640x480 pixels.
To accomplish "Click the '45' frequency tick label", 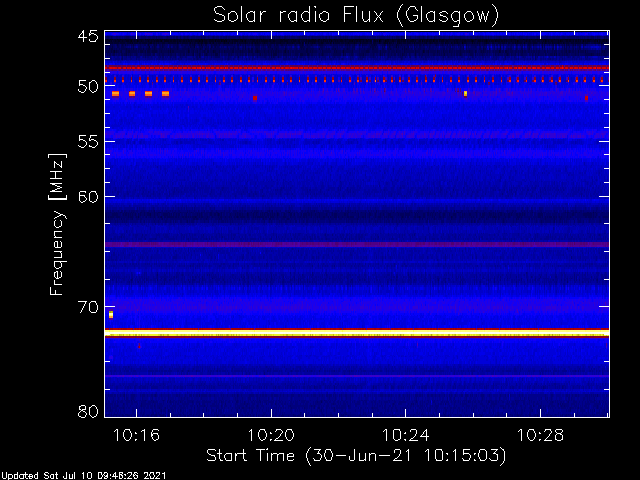I will tap(88, 37).
